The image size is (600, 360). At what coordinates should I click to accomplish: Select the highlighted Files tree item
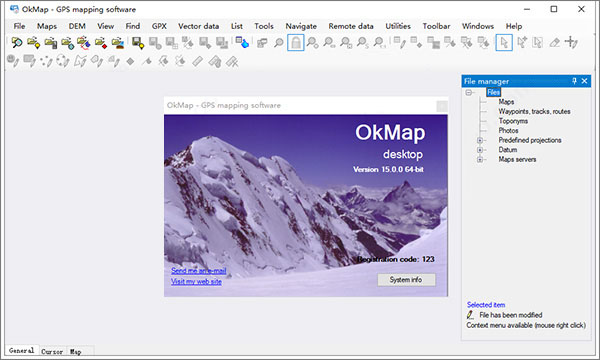[493, 92]
